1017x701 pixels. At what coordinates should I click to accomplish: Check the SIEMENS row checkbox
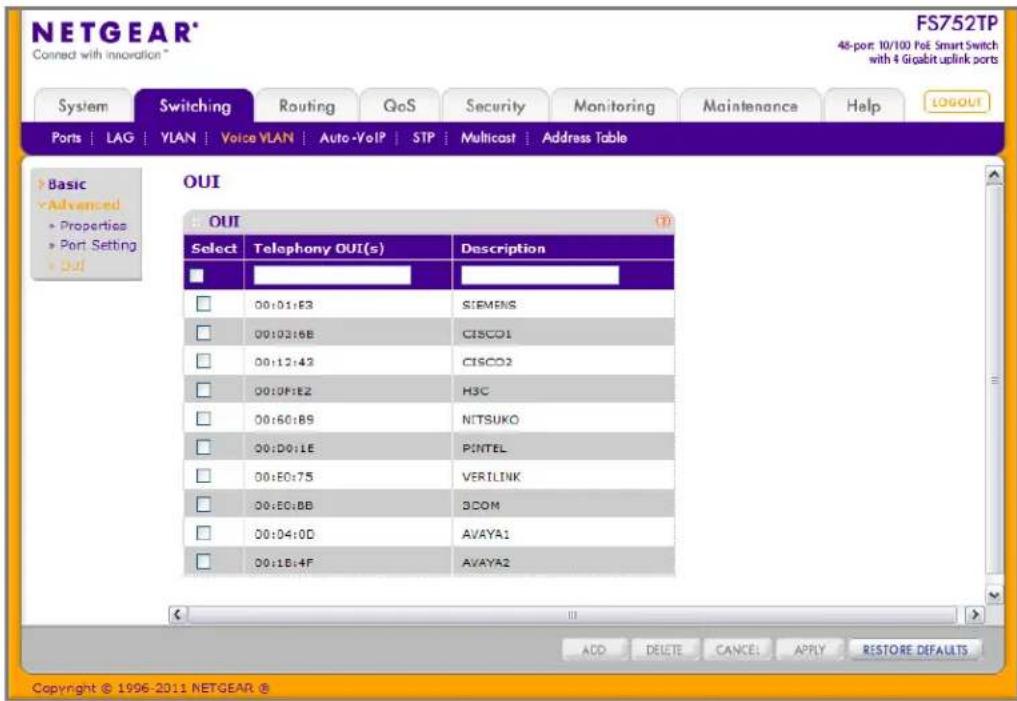pyautogui.click(x=204, y=303)
